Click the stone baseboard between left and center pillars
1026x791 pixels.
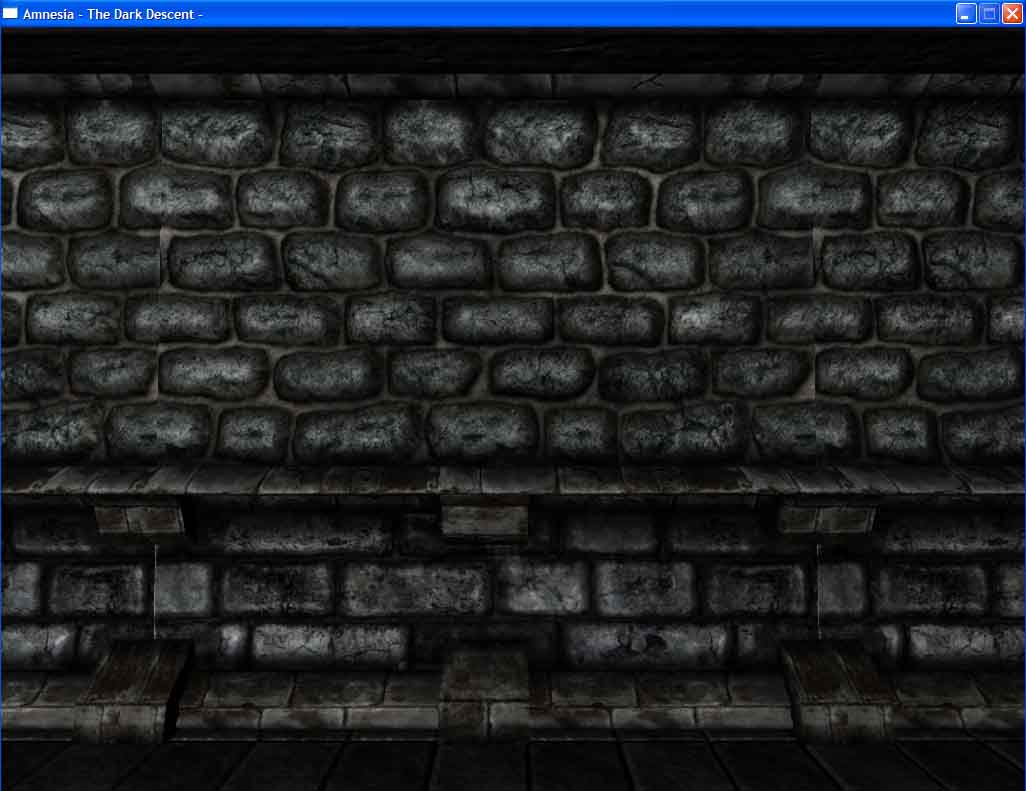310,700
